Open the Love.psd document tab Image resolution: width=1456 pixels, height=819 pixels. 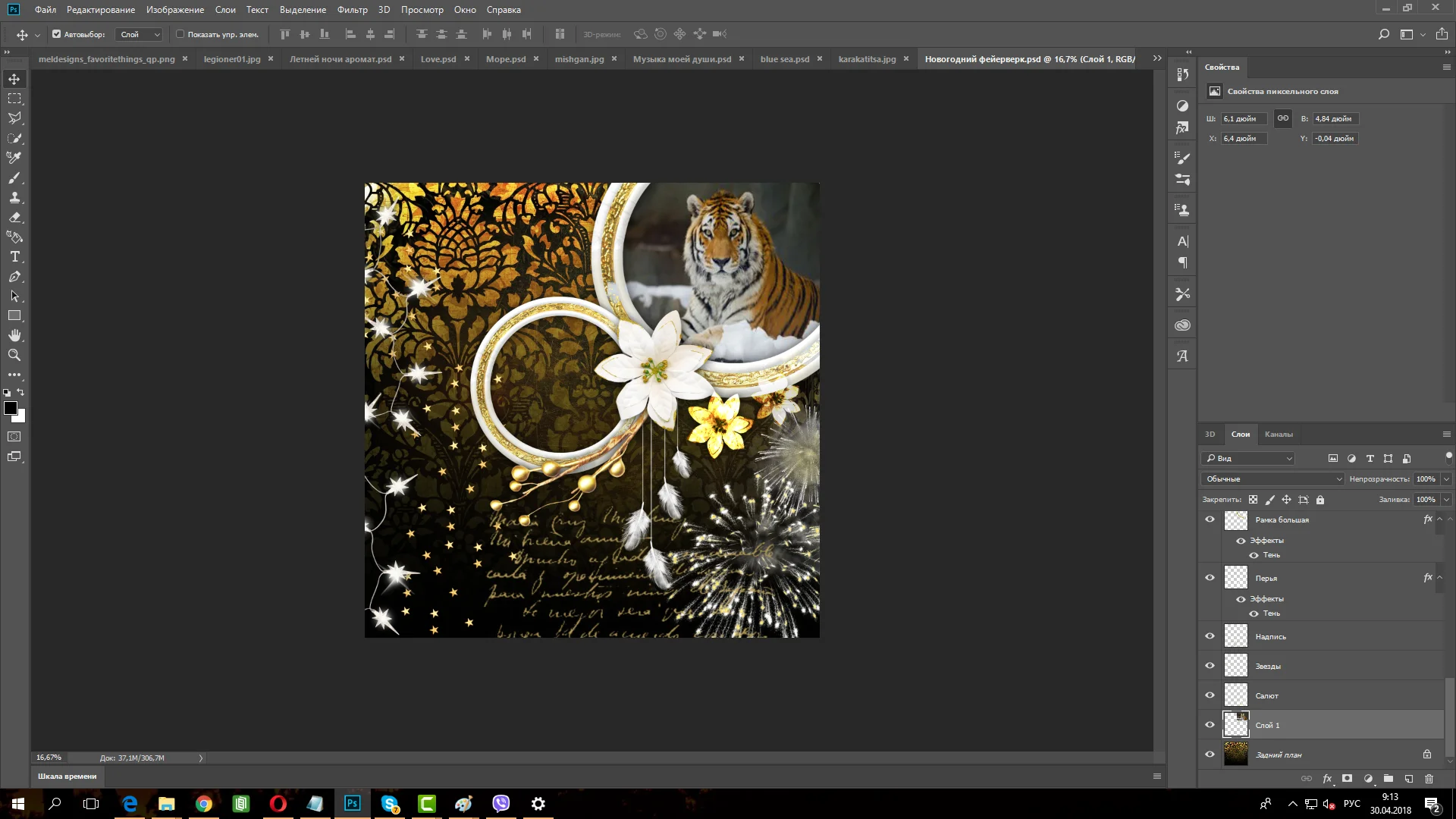click(x=438, y=59)
